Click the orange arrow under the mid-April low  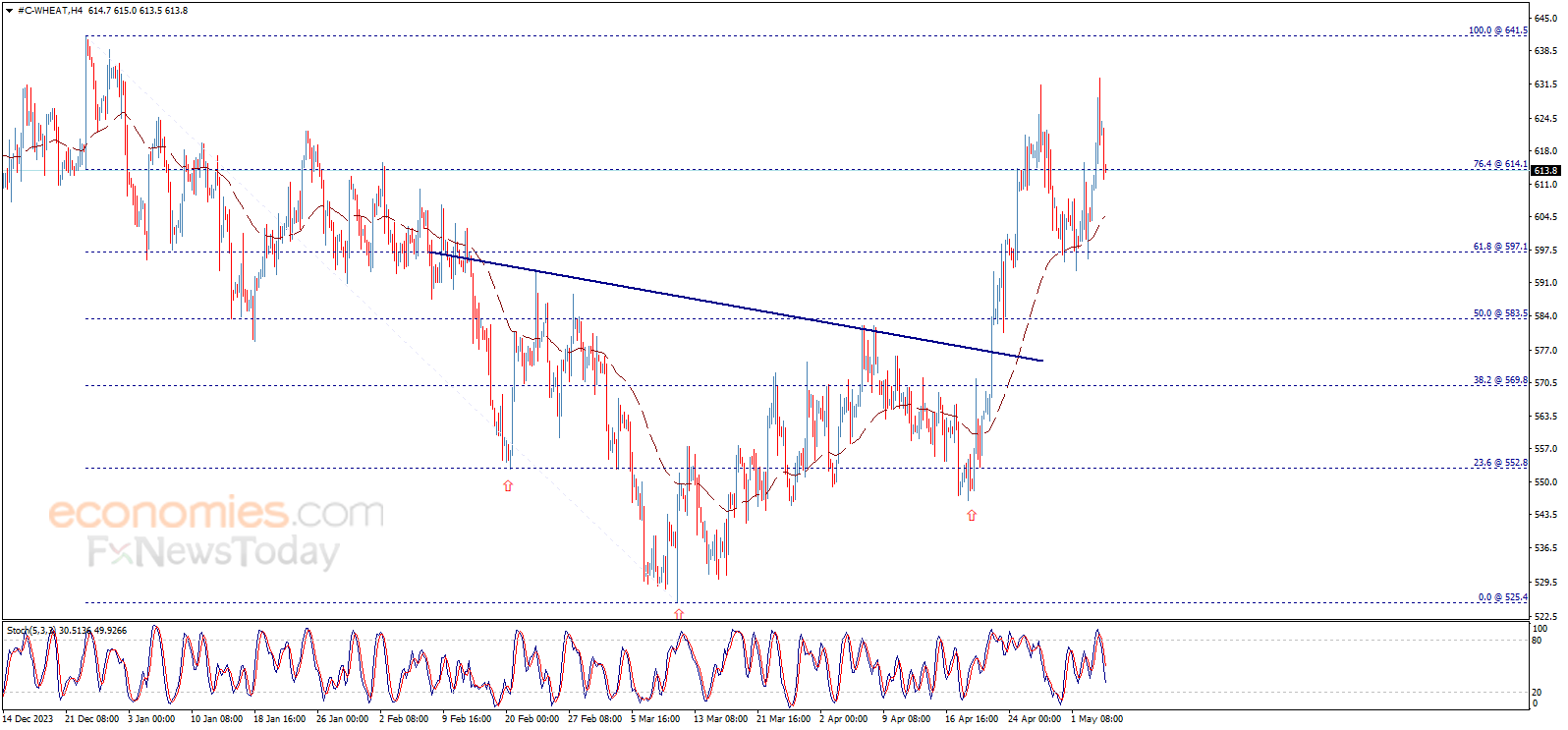972,515
